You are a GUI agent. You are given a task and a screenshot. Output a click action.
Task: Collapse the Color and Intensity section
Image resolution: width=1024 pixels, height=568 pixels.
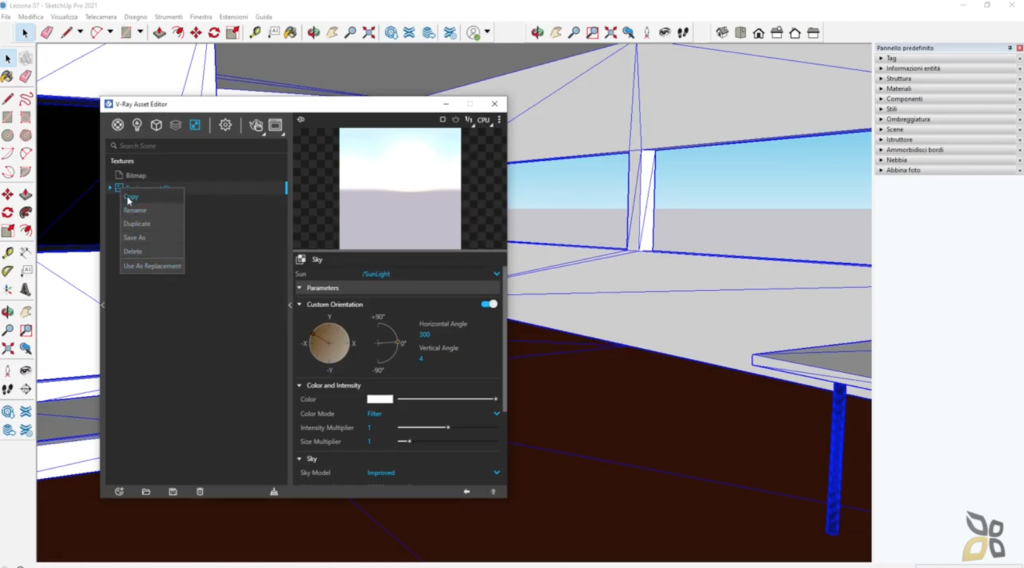pyautogui.click(x=300, y=386)
